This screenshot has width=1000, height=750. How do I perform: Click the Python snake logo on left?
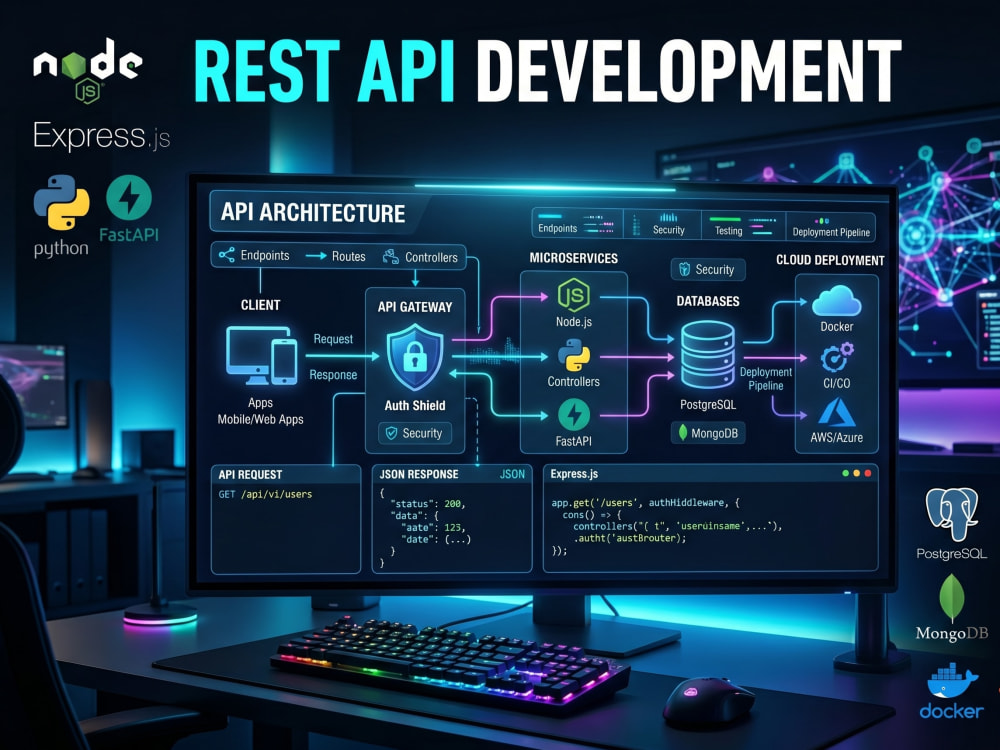coord(61,203)
